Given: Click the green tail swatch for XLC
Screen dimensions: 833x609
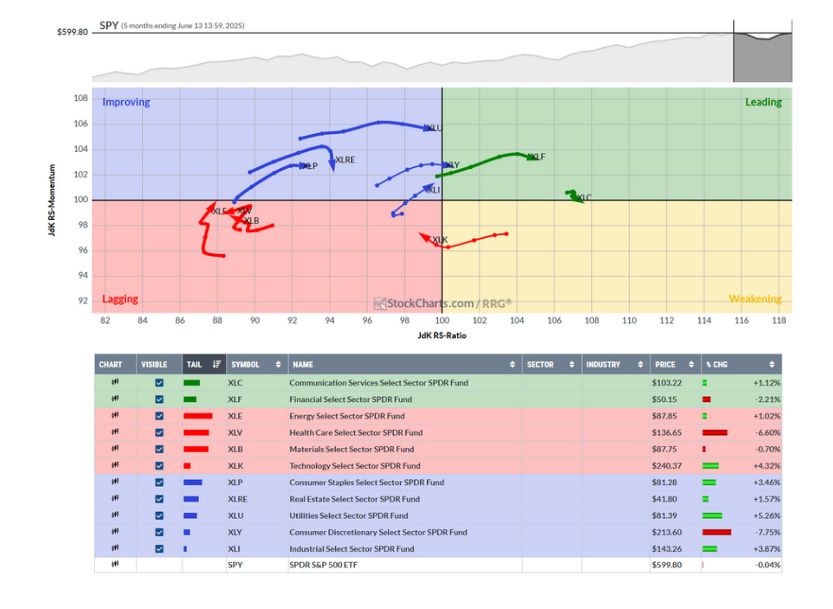Looking at the screenshot, I should (x=192, y=383).
